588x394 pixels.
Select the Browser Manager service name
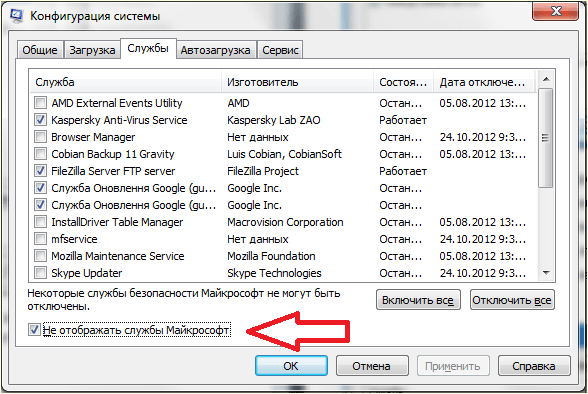click(x=93, y=137)
